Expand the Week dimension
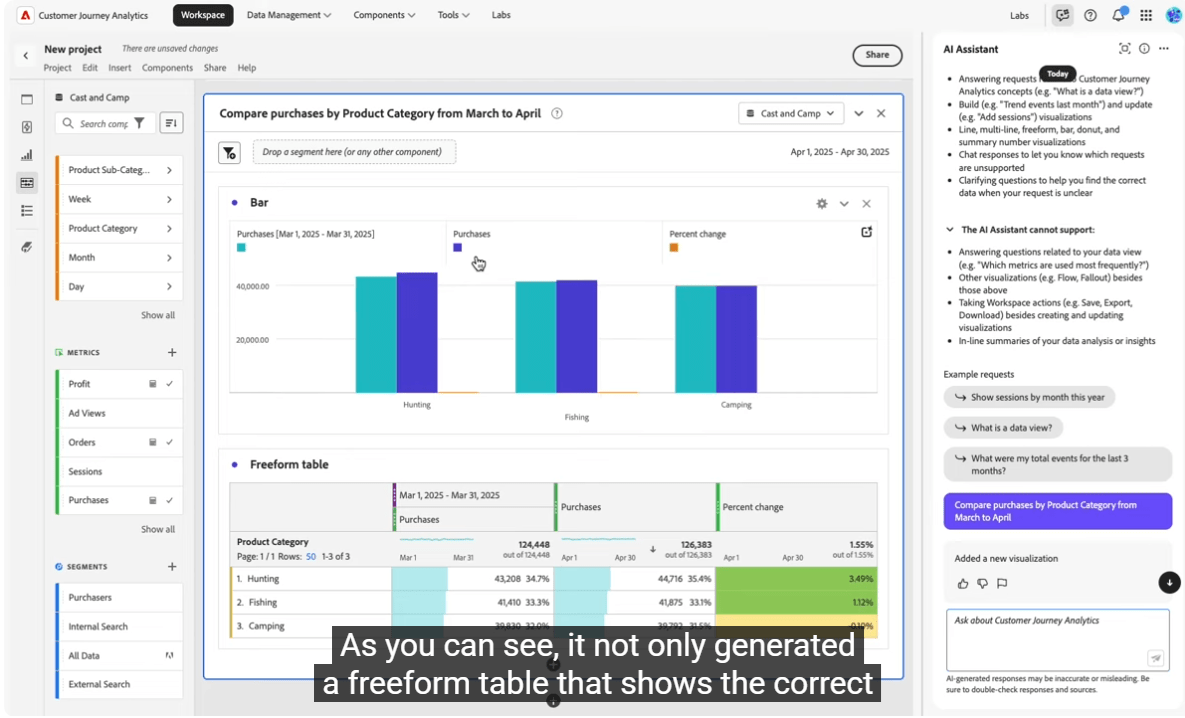 point(169,200)
